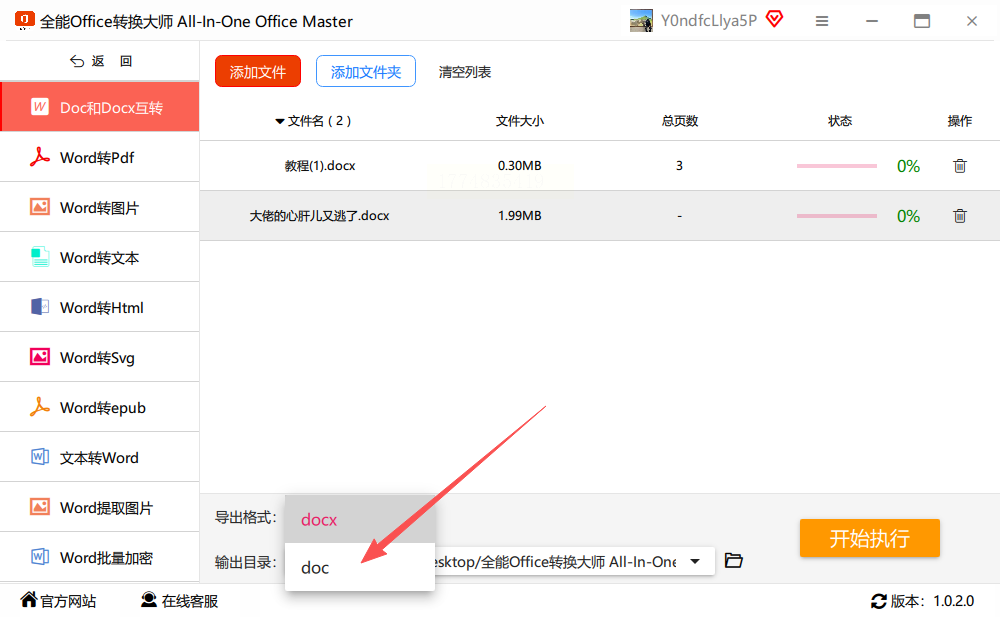This screenshot has height=617, width=1000.
Task: Click the Word提取图片 icon
Action: pos(40,507)
